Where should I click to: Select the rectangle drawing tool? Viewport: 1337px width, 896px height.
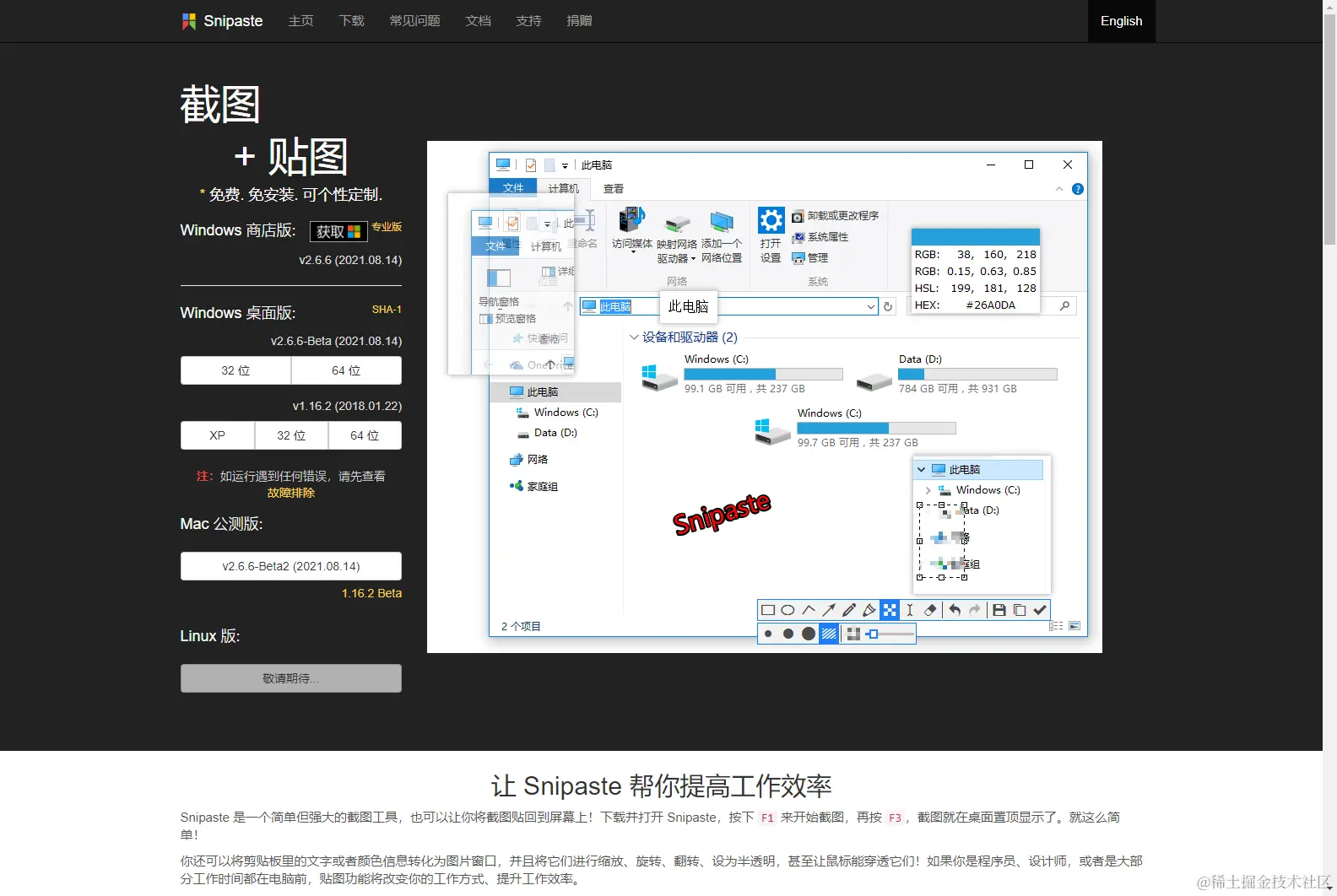tap(768, 610)
